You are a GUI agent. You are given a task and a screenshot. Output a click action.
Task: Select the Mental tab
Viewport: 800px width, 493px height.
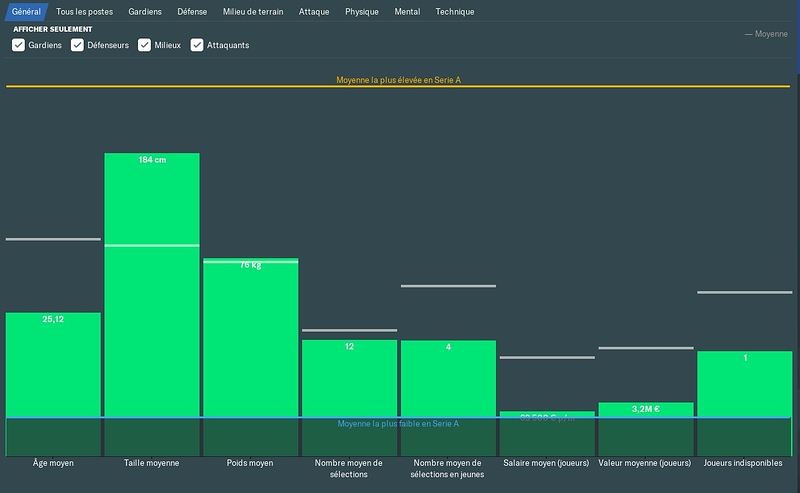point(407,12)
